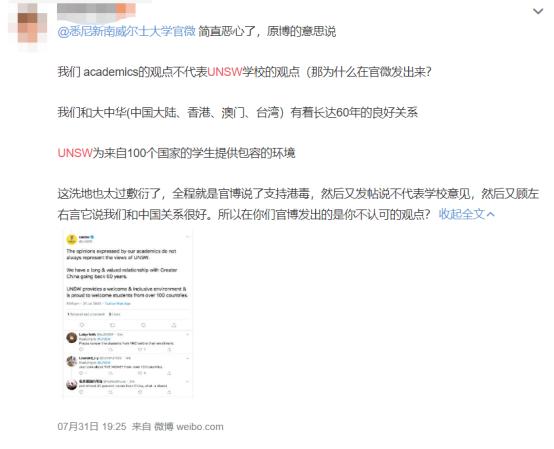The image size is (554, 449).
Task: Open the panda avatar of the last reply
Action: [72, 384]
